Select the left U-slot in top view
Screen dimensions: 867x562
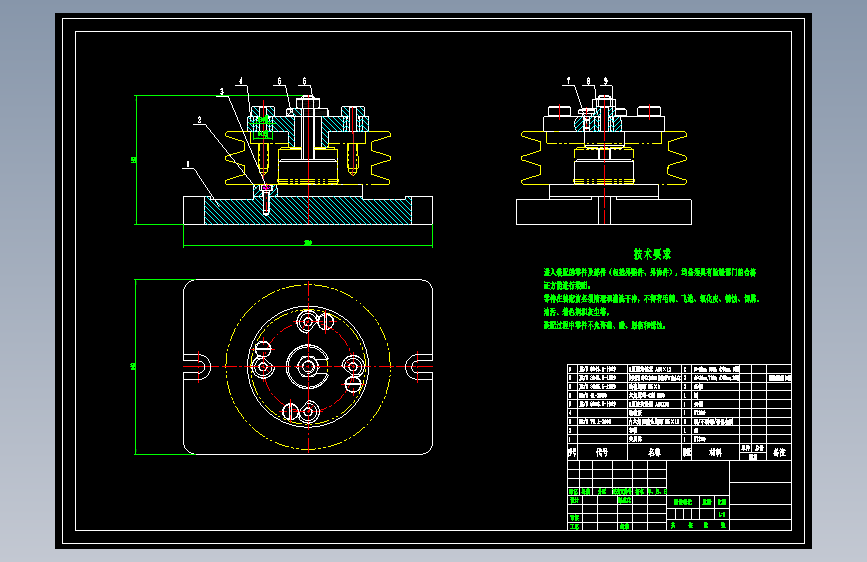coord(197,366)
